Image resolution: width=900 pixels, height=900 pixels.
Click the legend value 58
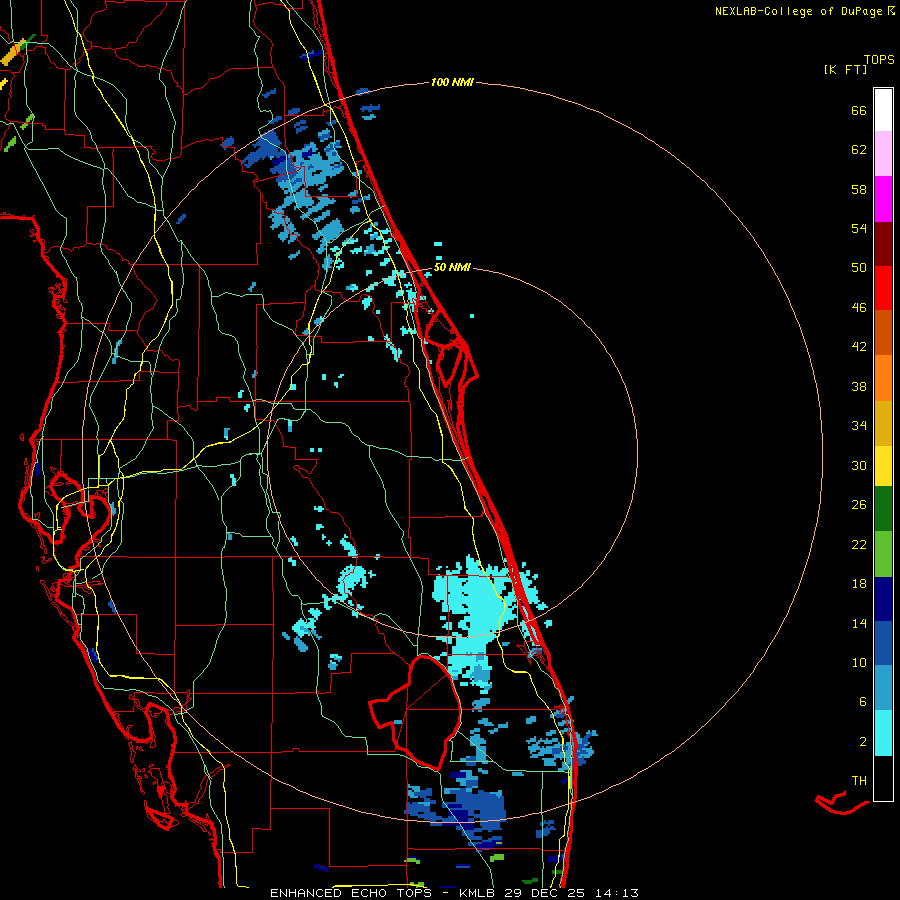[859, 189]
